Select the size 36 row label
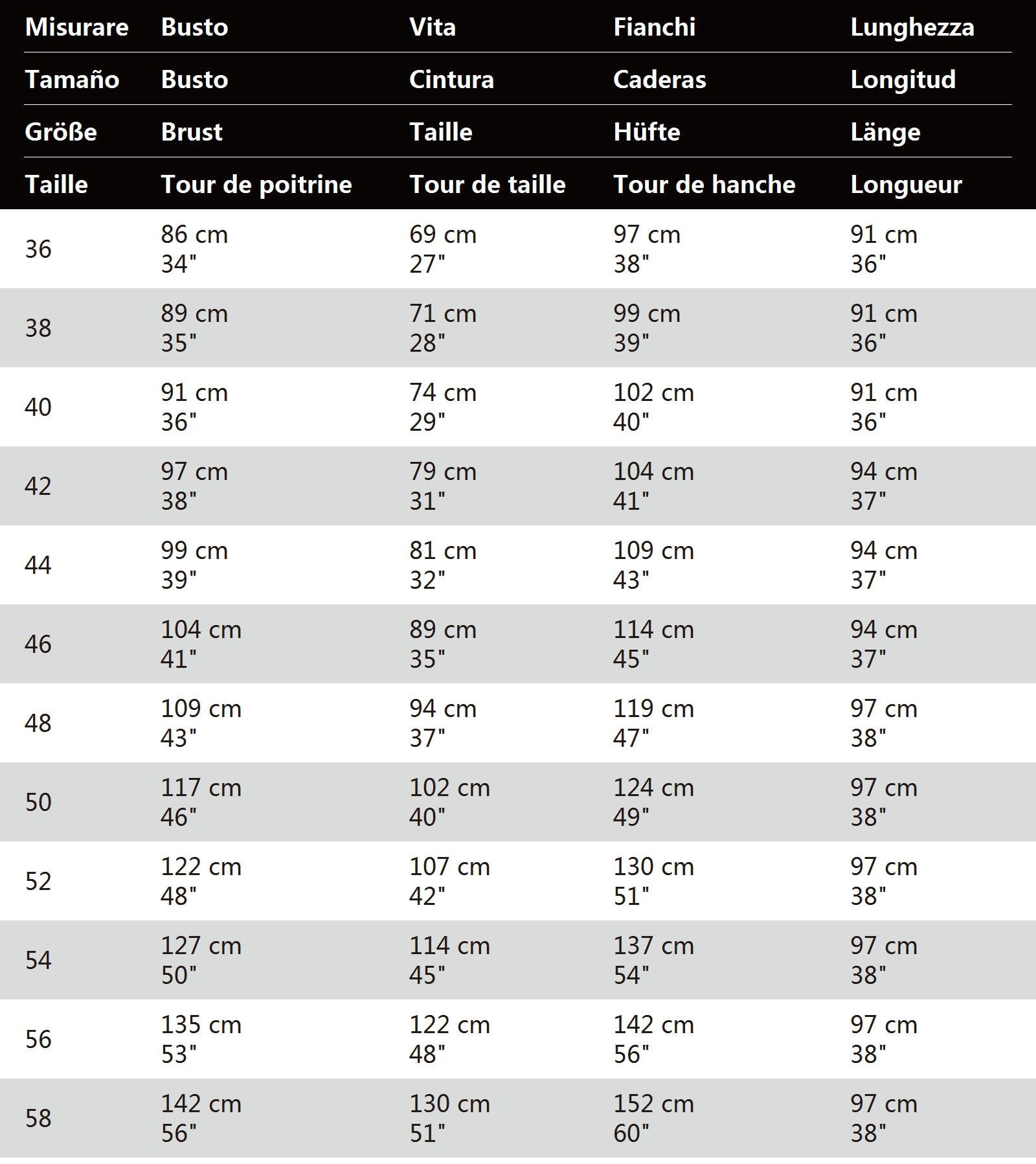Screen dimensions: 1036x1164 38,249
